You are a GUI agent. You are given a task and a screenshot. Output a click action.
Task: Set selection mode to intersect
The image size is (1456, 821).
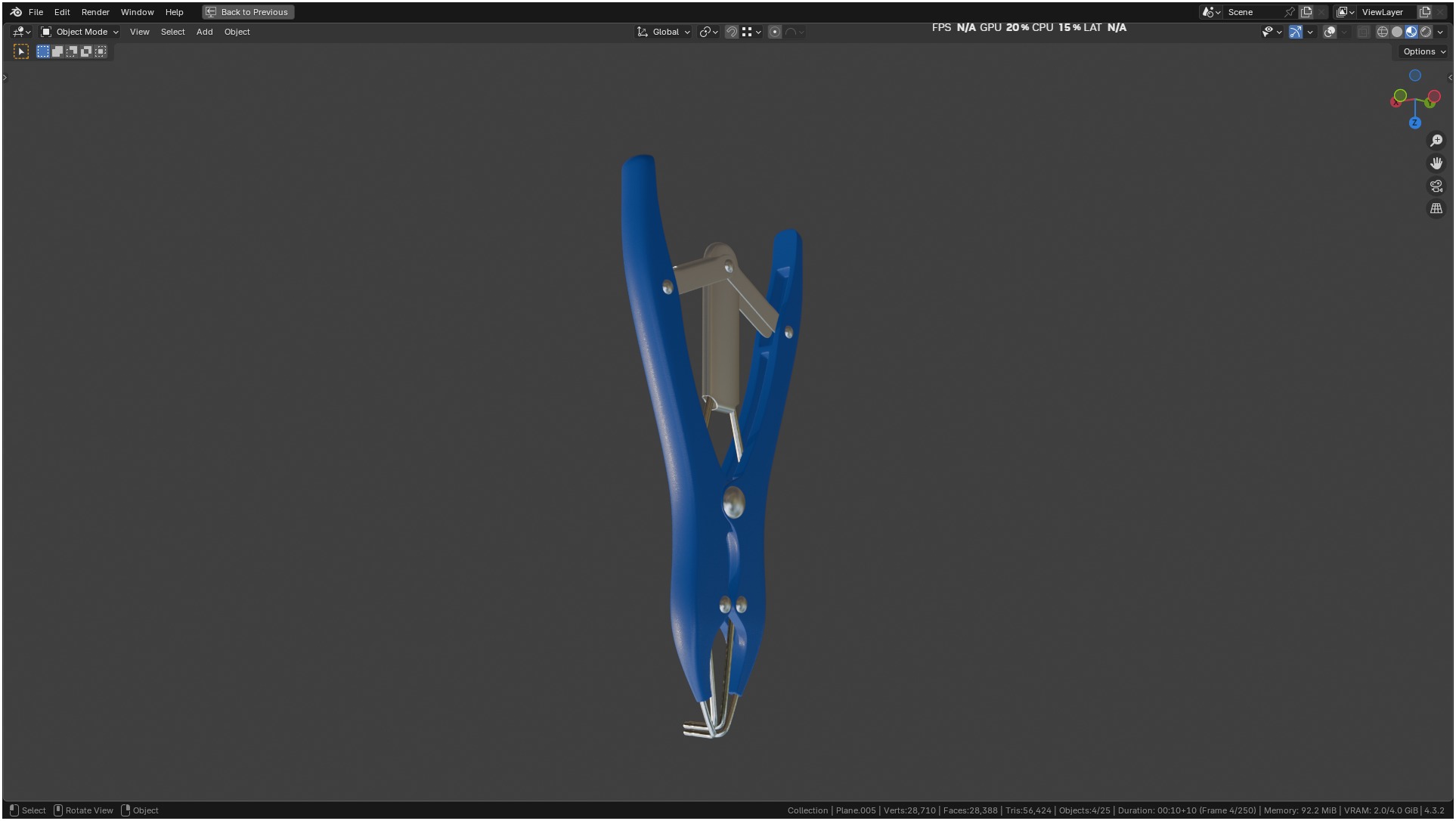pos(101,51)
